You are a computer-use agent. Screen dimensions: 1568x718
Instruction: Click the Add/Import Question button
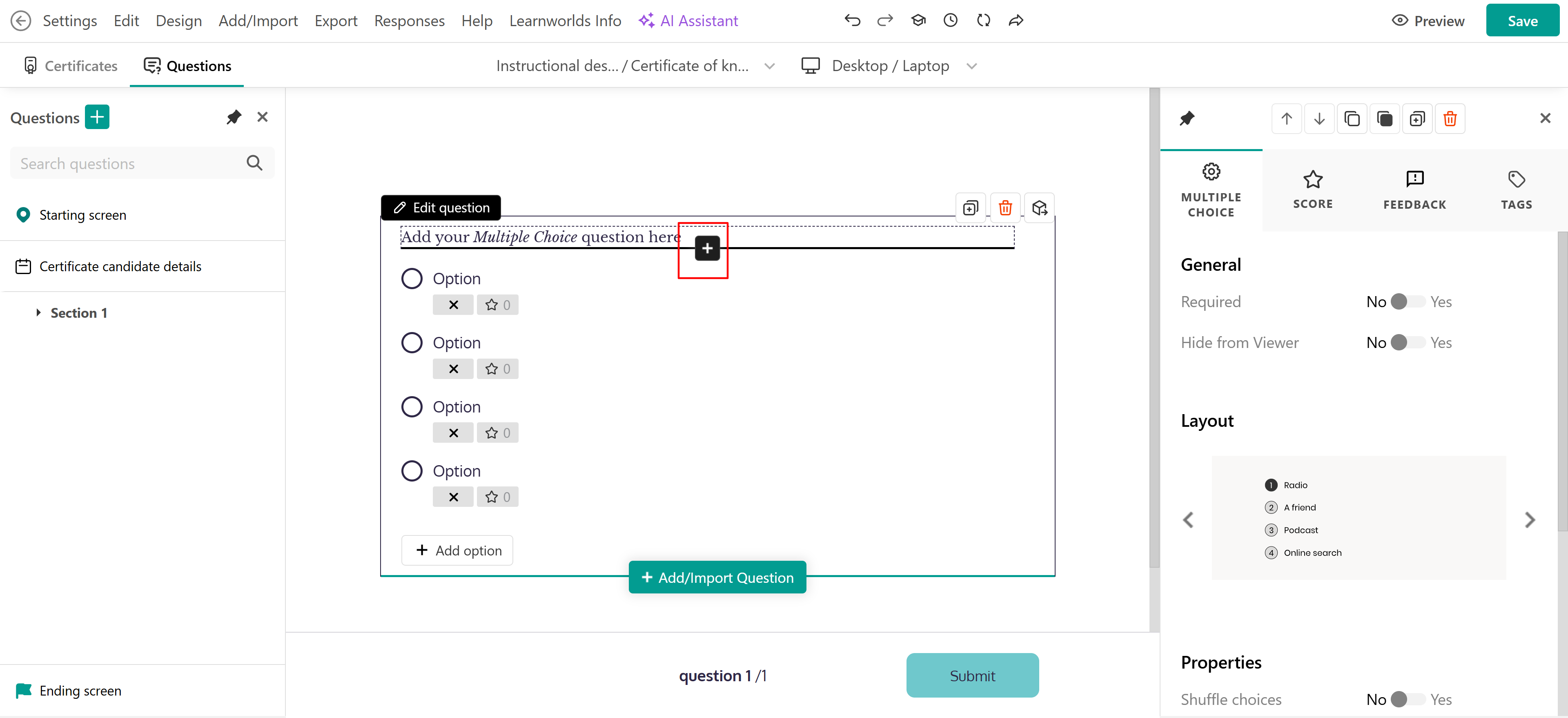(717, 578)
